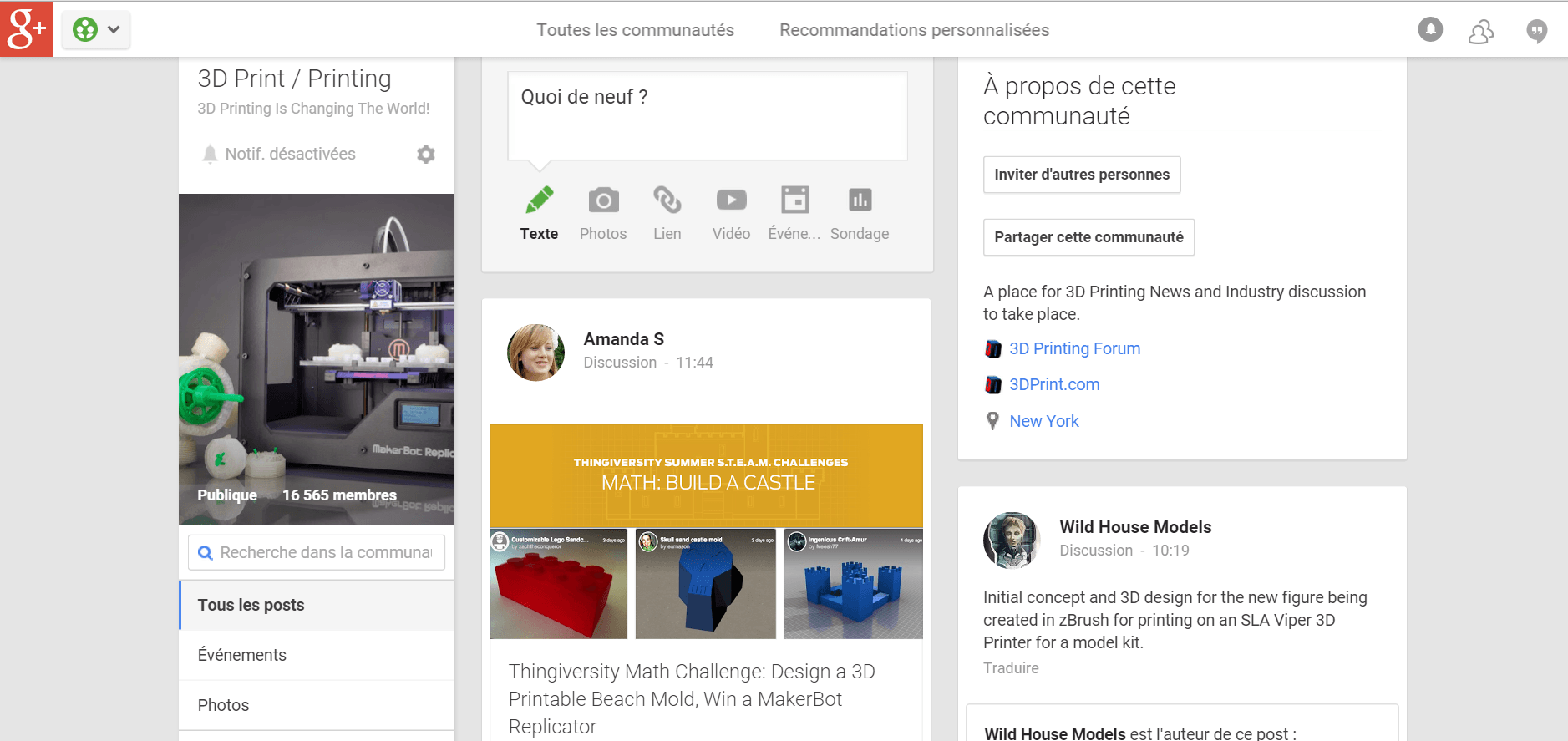The width and height of the screenshot is (1568, 741).
Task: Click the 3D Print / Printing title
Action: click(x=294, y=79)
